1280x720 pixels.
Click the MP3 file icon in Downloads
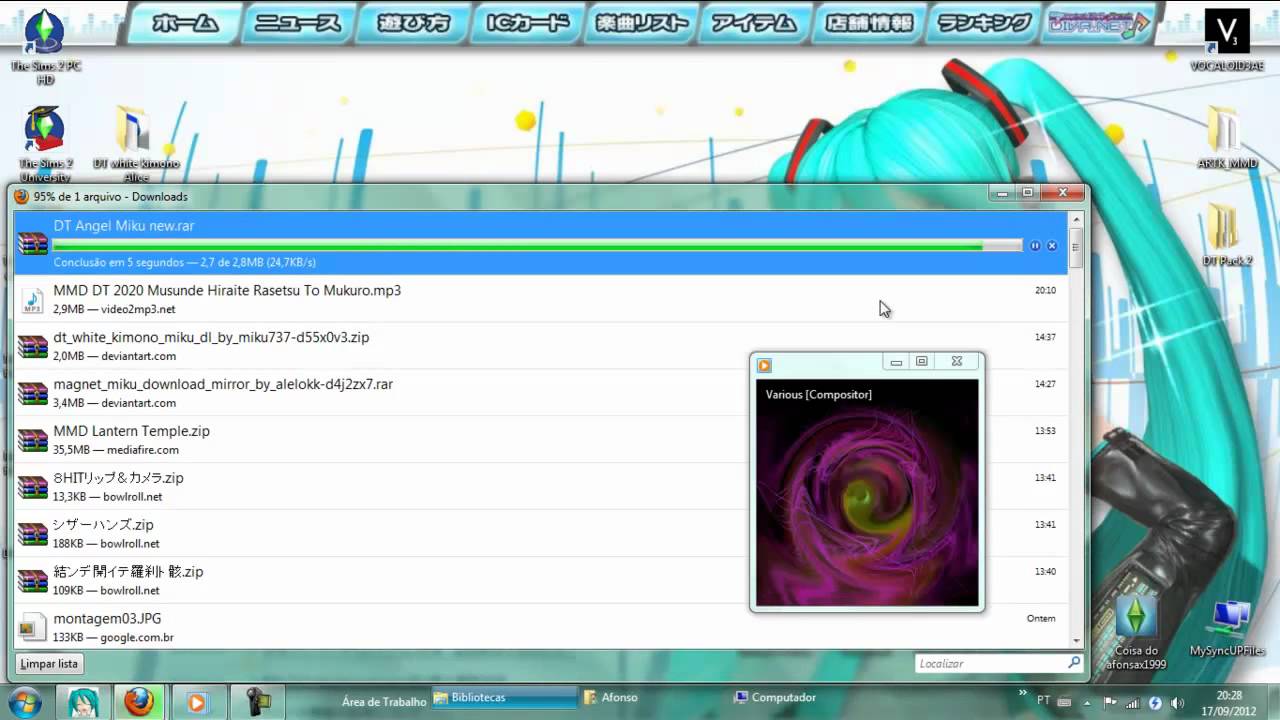pos(33,300)
